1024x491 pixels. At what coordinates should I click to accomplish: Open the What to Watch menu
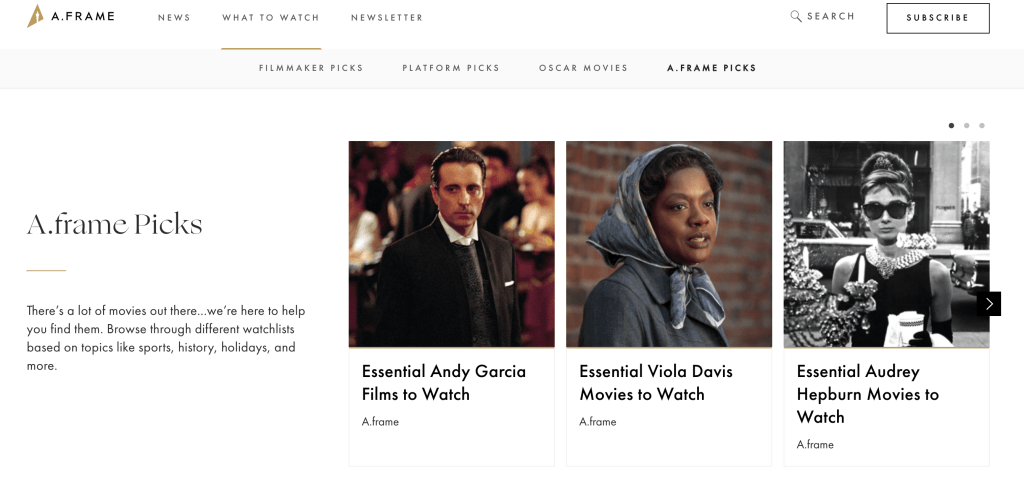[271, 18]
